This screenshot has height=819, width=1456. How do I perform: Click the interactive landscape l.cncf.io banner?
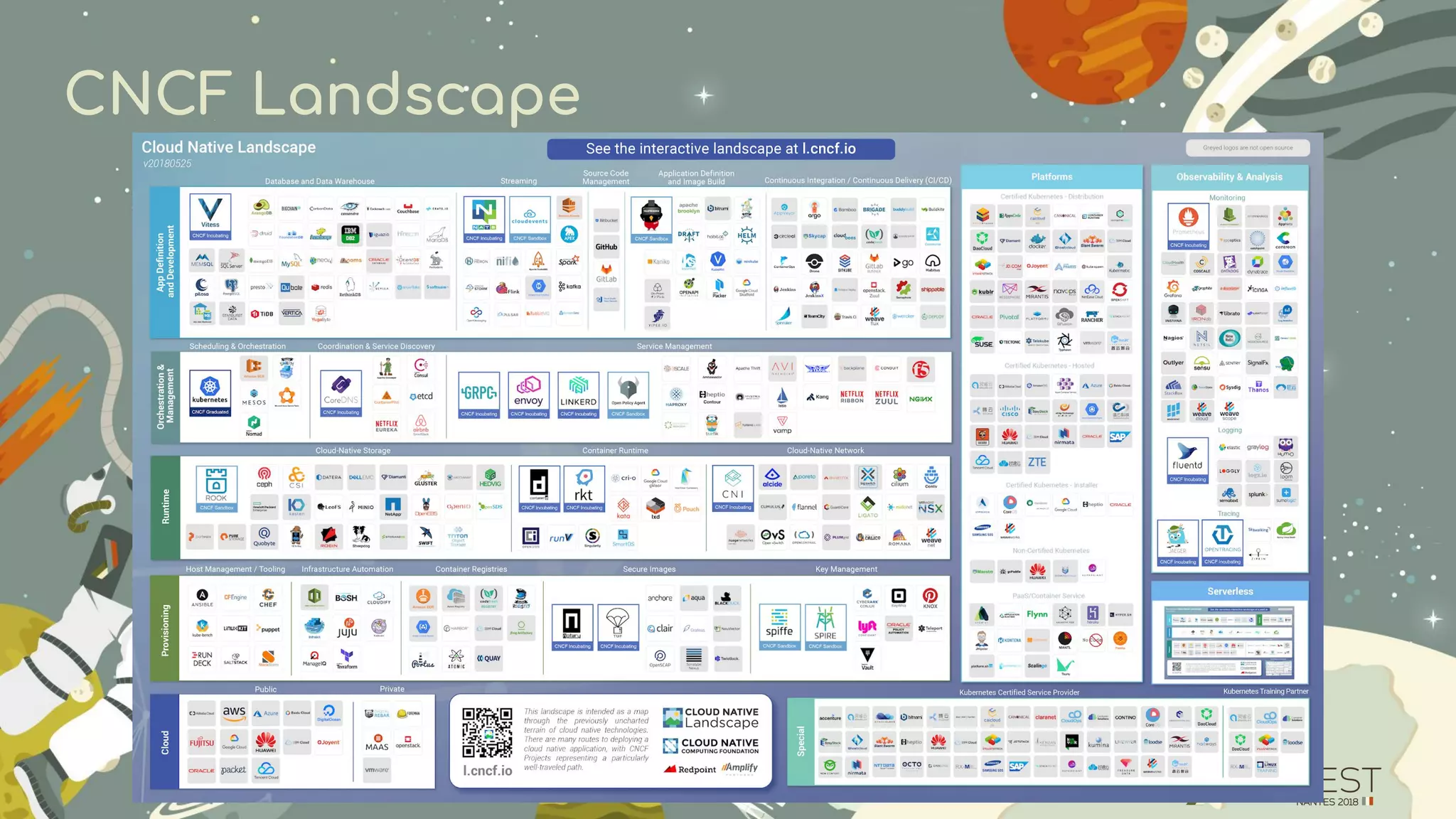click(720, 149)
